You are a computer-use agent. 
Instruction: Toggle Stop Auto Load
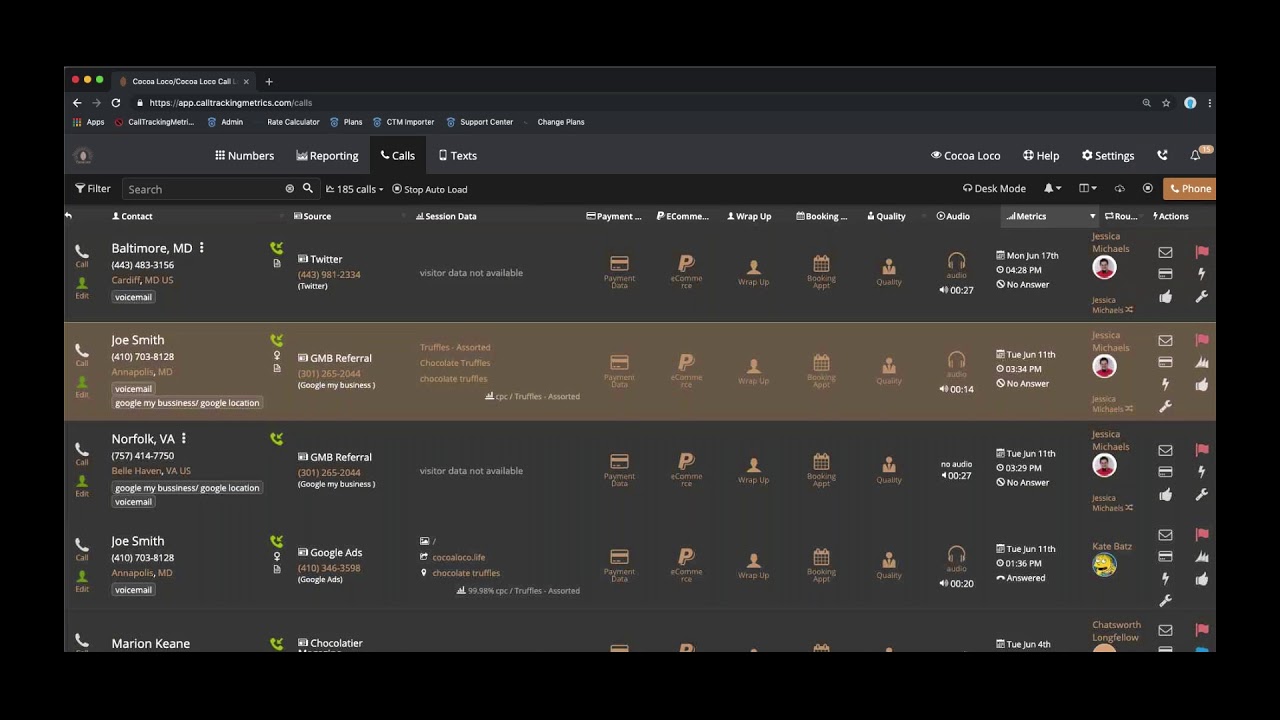(430, 189)
